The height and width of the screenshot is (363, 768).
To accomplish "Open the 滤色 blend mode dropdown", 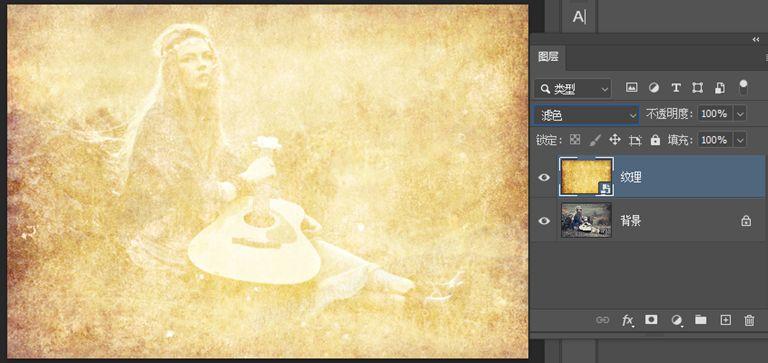I will pyautogui.click(x=586, y=115).
